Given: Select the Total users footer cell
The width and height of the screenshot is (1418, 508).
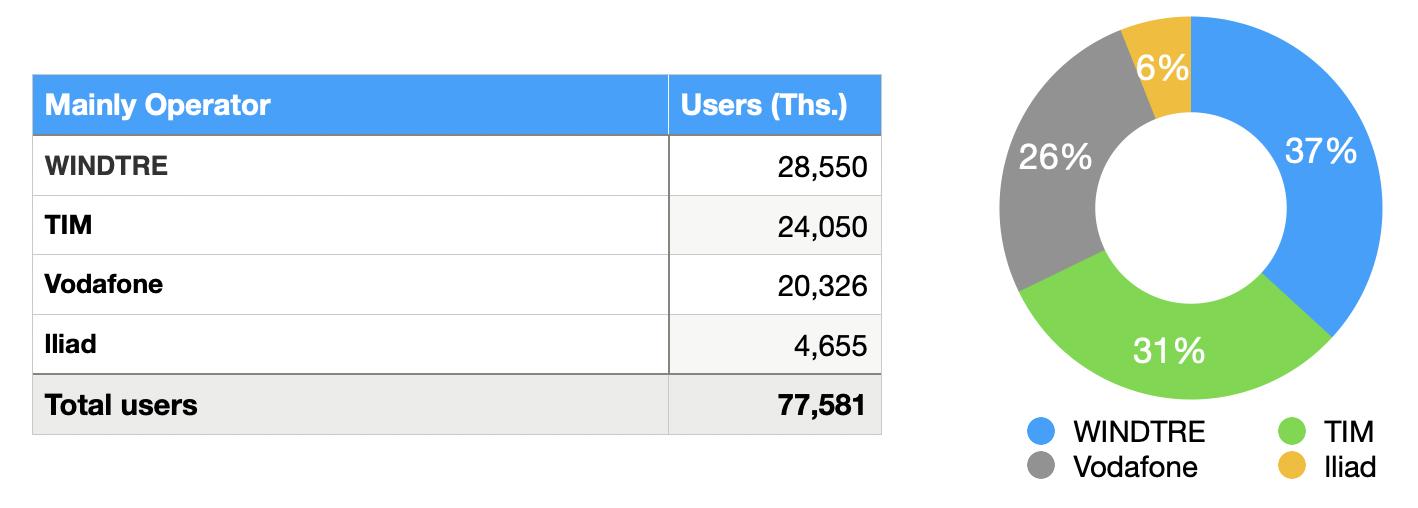Looking at the screenshot, I should [350, 405].
